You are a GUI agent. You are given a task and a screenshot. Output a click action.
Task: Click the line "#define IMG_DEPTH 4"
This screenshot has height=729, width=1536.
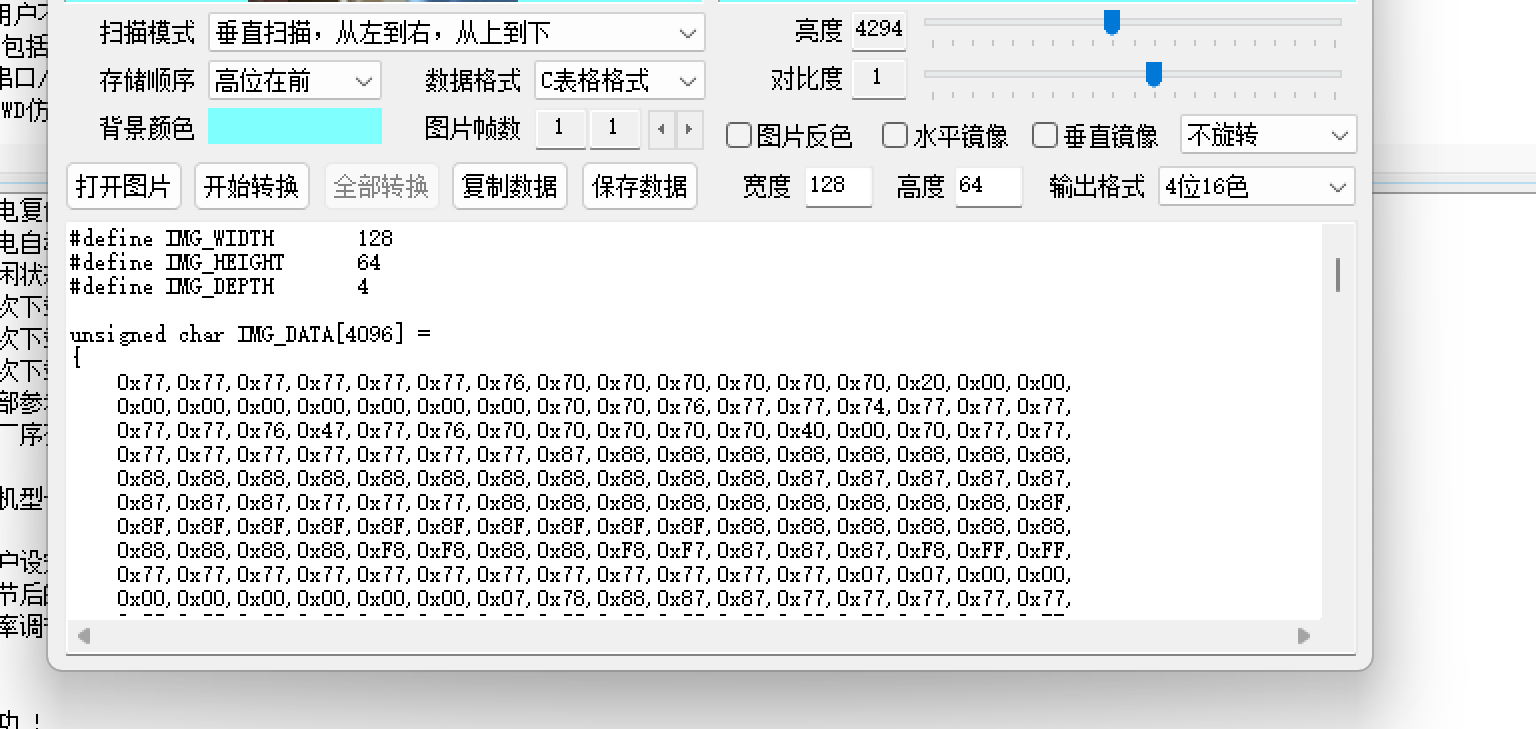[219, 287]
